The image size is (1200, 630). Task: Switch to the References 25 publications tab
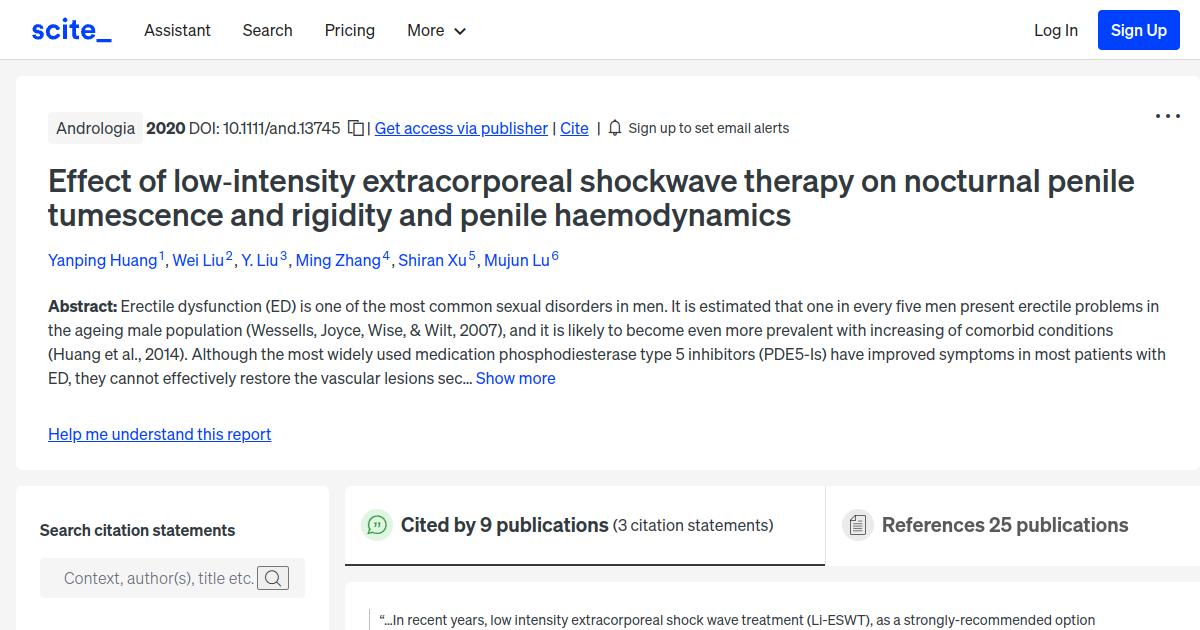click(1004, 524)
